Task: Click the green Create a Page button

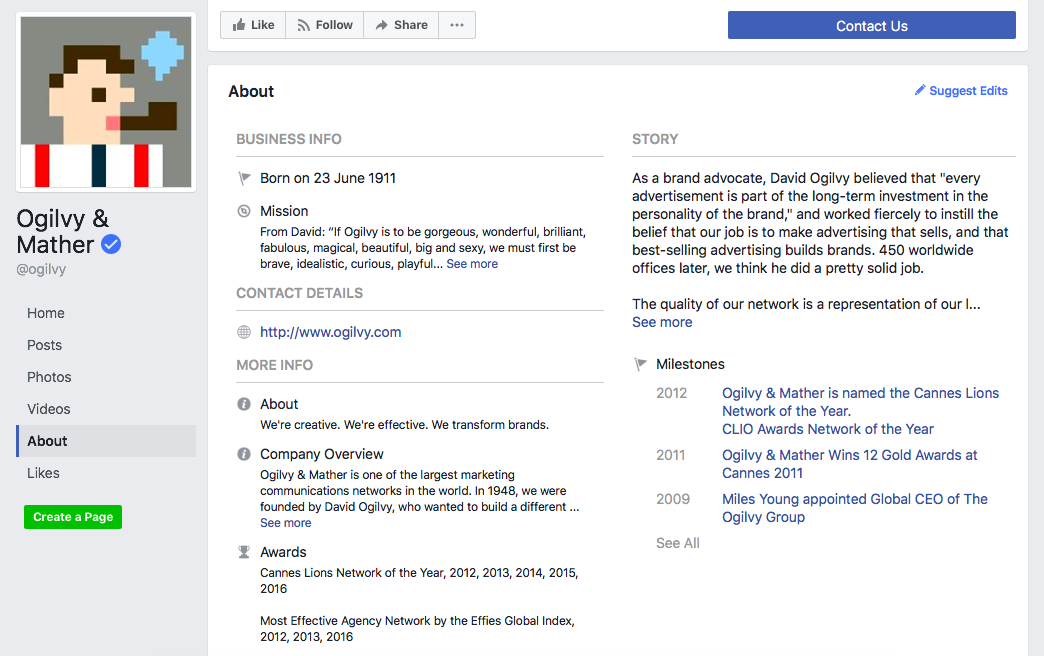Action: click(x=73, y=517)
